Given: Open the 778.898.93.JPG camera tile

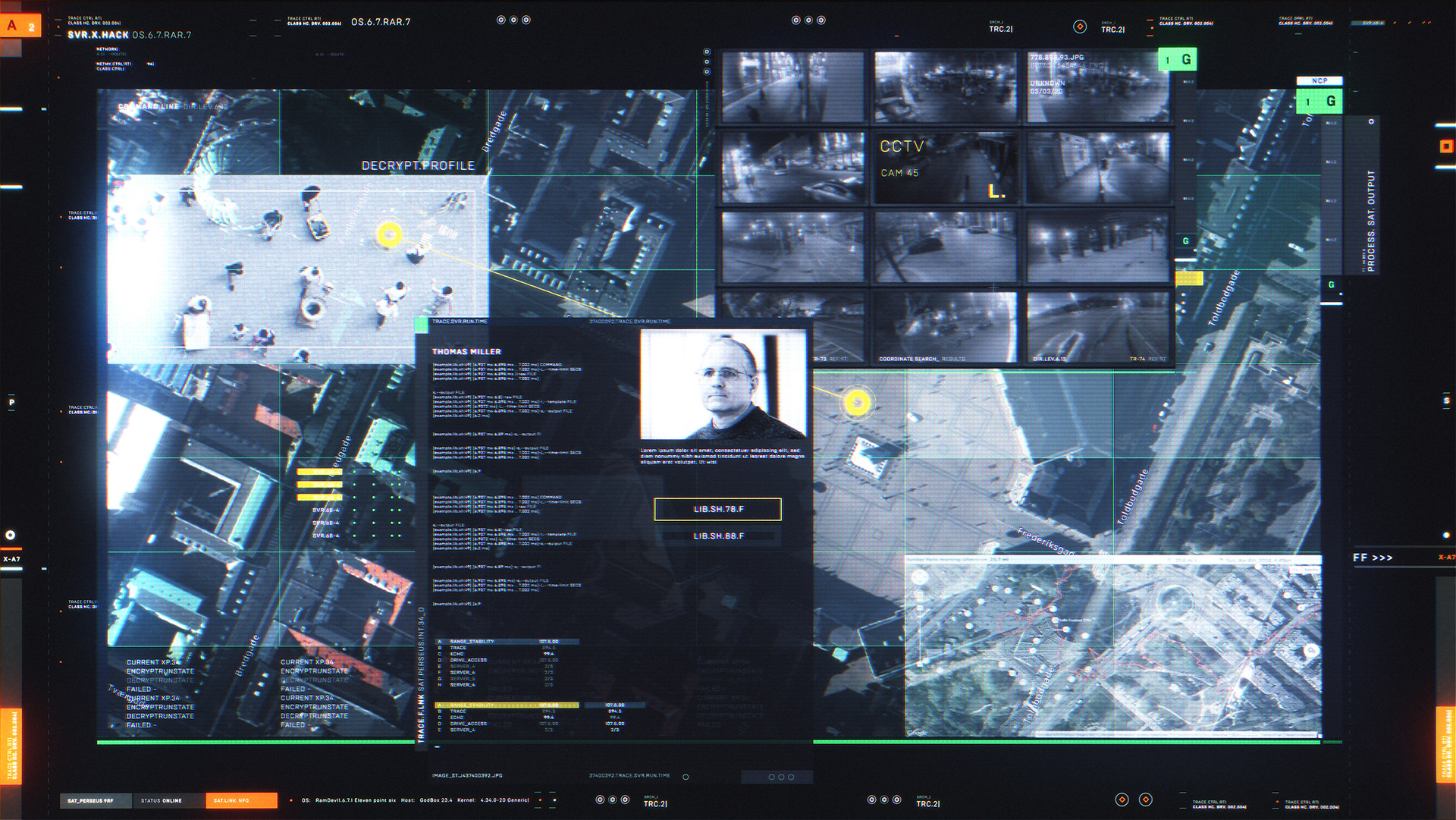Looking at the screenshot, I should (x=1097, y=86).
